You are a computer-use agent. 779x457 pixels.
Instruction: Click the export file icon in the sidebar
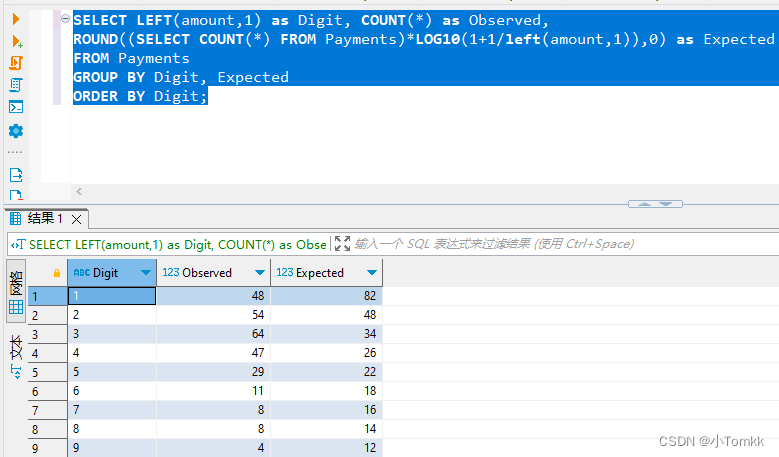pyautogui.click(x=16, y=175)
